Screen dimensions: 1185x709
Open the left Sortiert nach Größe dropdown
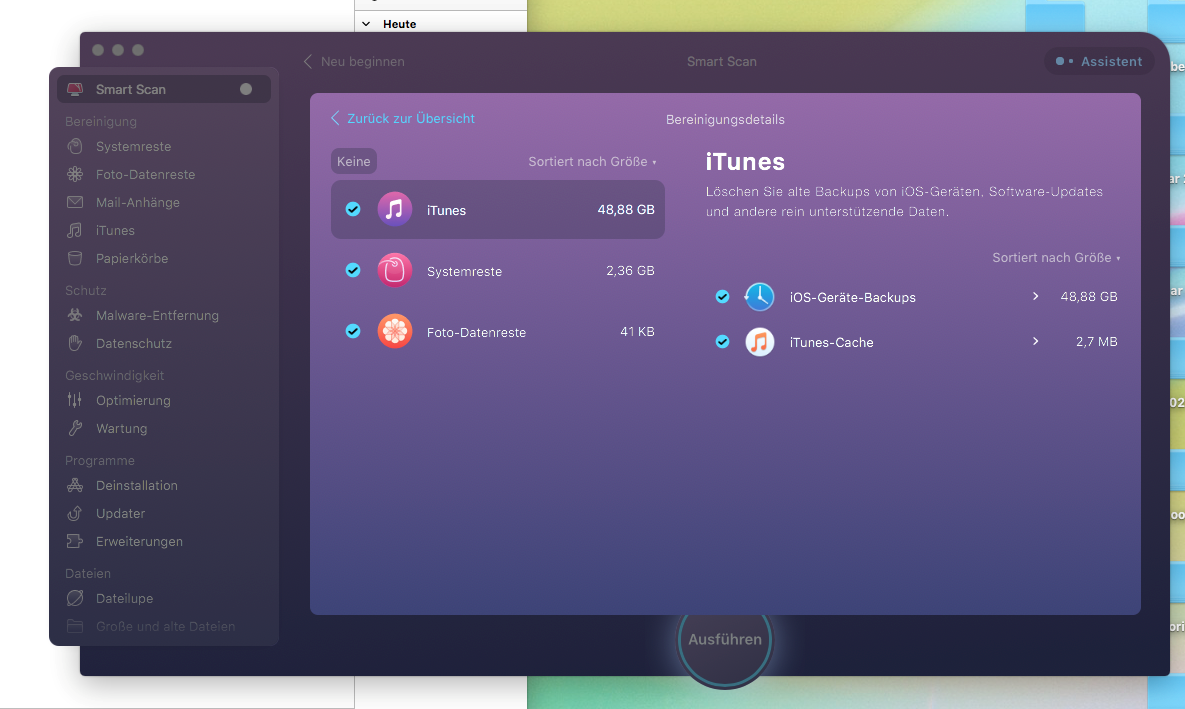point(592,162)
